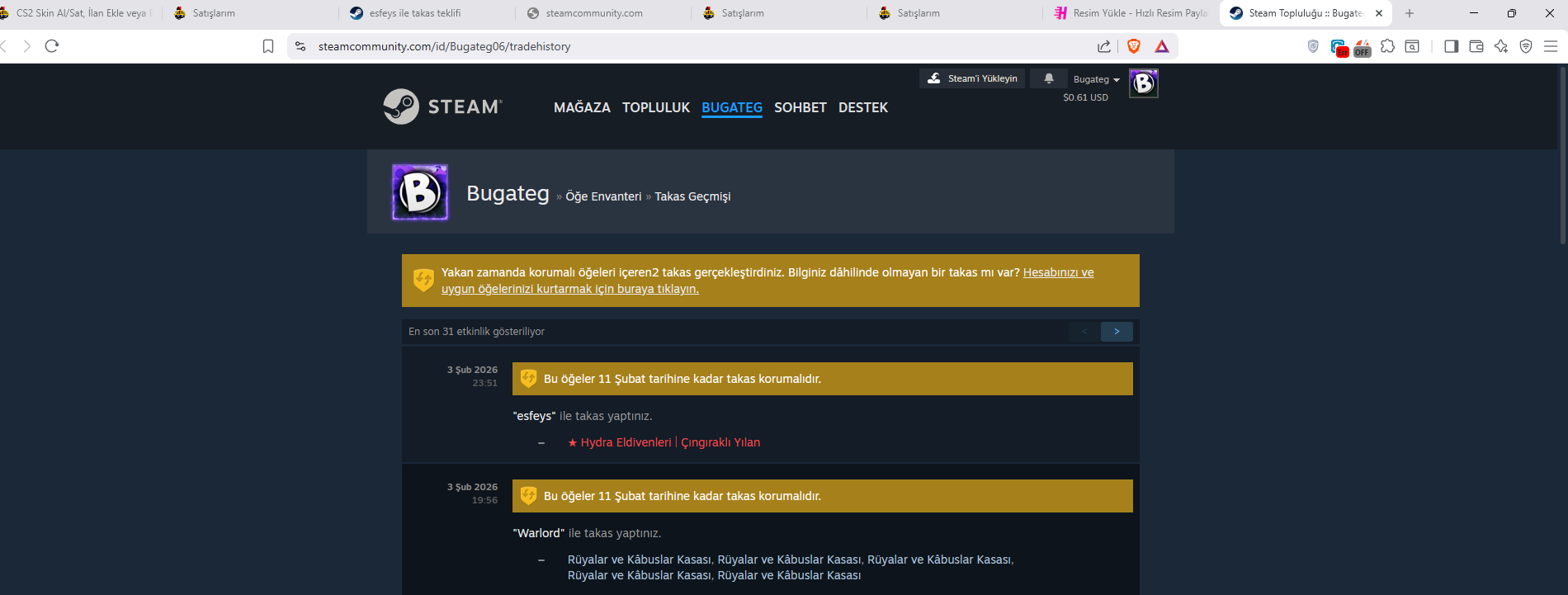Open the Brave Wallet icon
The image size is (1568, 595).
click(1476, 46)
